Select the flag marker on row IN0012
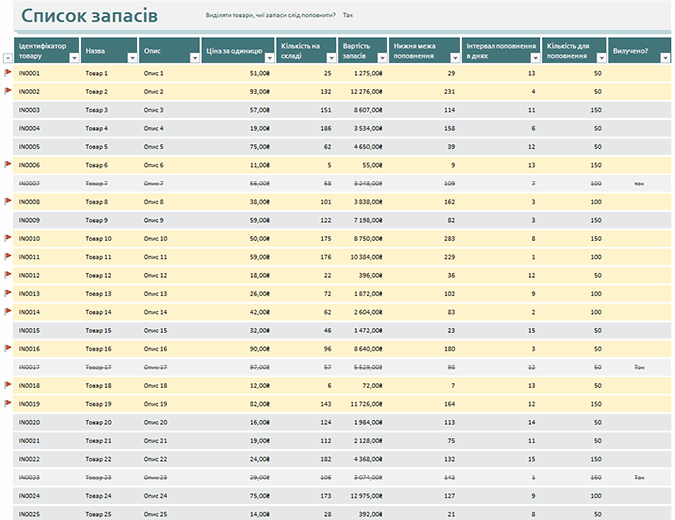Screen dimensions: 675x520 [8, 275]
